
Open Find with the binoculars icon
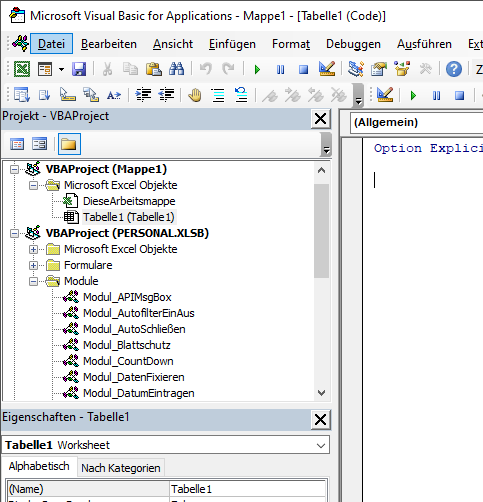[x=177, y=69]
